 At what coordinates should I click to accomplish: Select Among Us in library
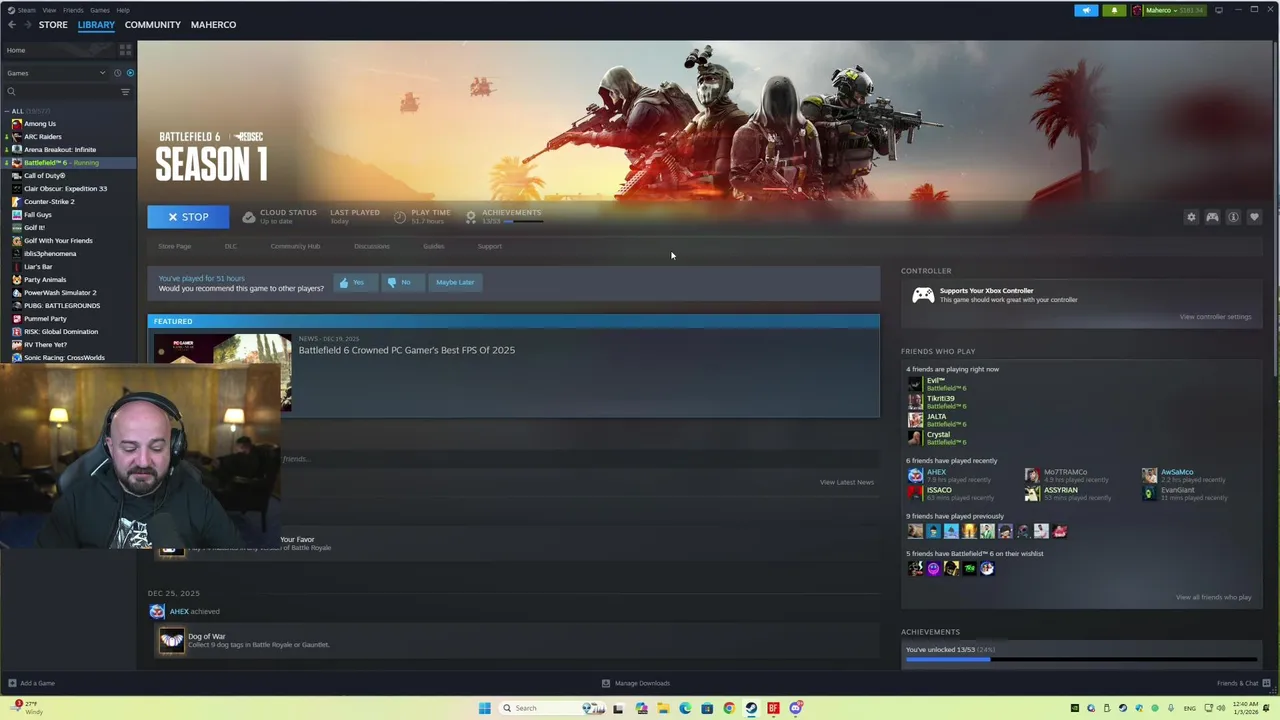click(x=40, y=124)
